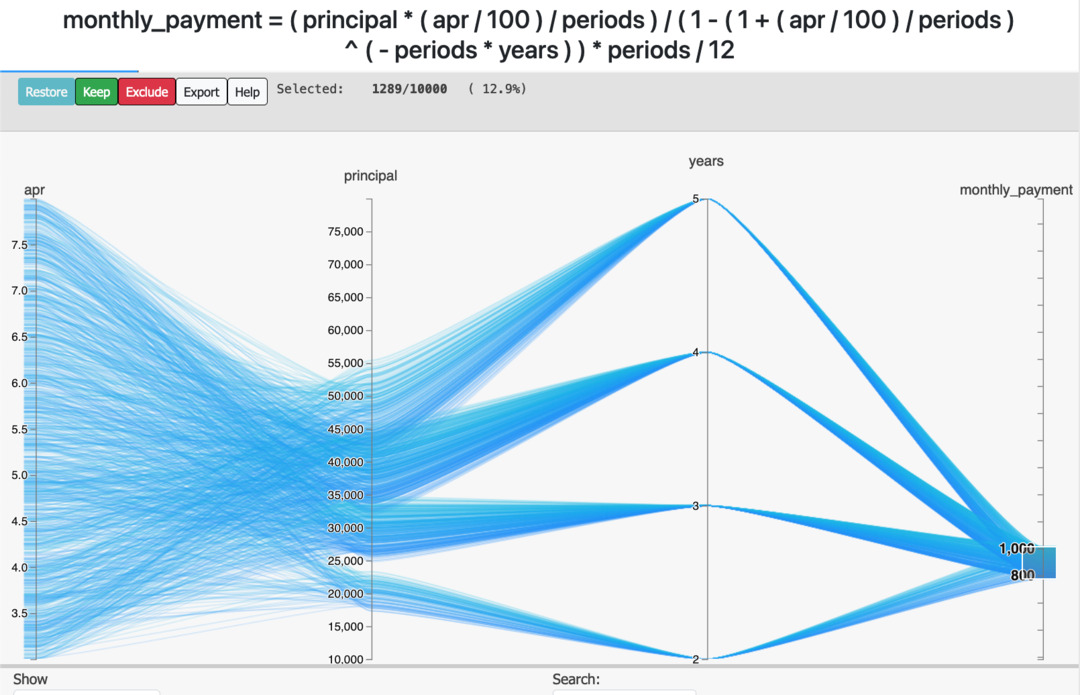Click the 3.5 tick on apr axis
1080x695 pixels.
19,613
